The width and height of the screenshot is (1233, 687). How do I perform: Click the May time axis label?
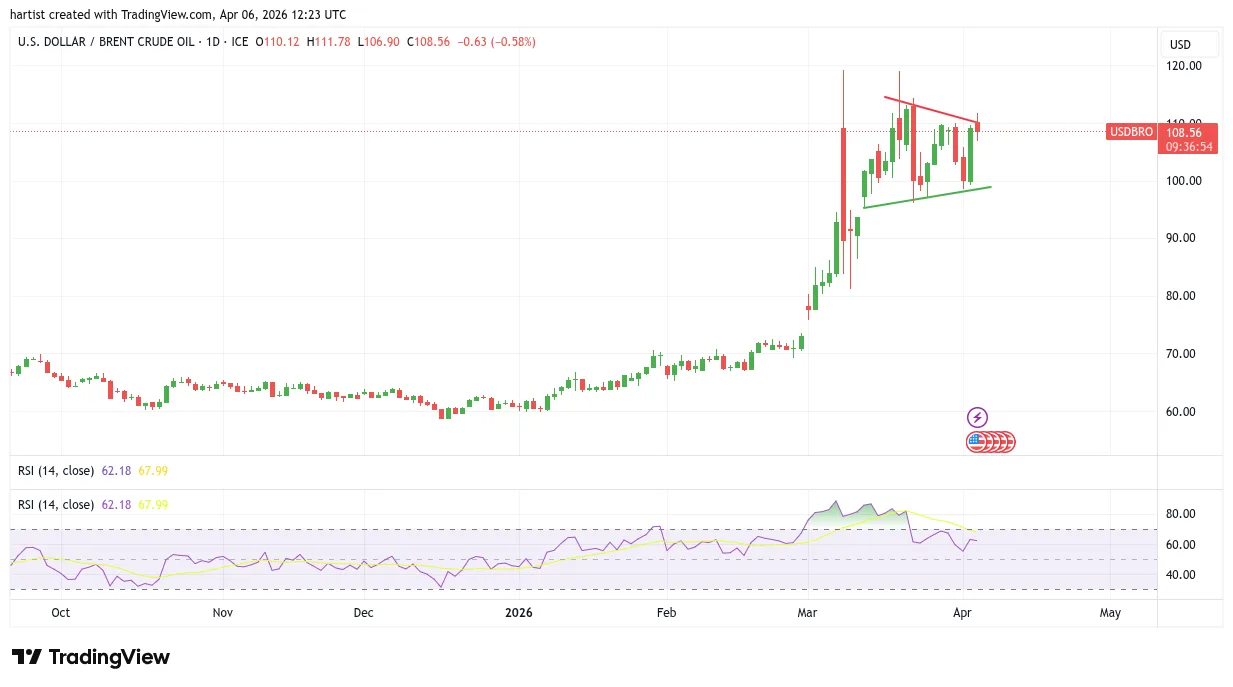click(1110, 612)
